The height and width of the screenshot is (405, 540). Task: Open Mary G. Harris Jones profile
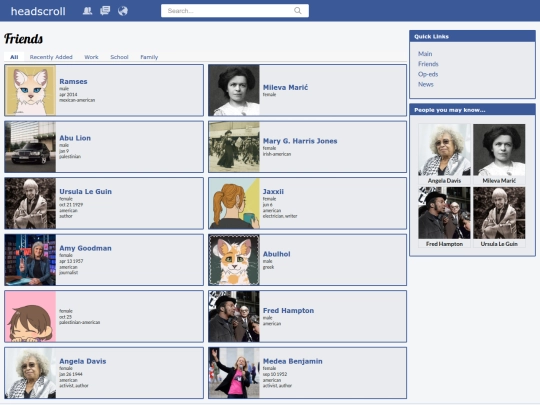[x=300, y=141]
